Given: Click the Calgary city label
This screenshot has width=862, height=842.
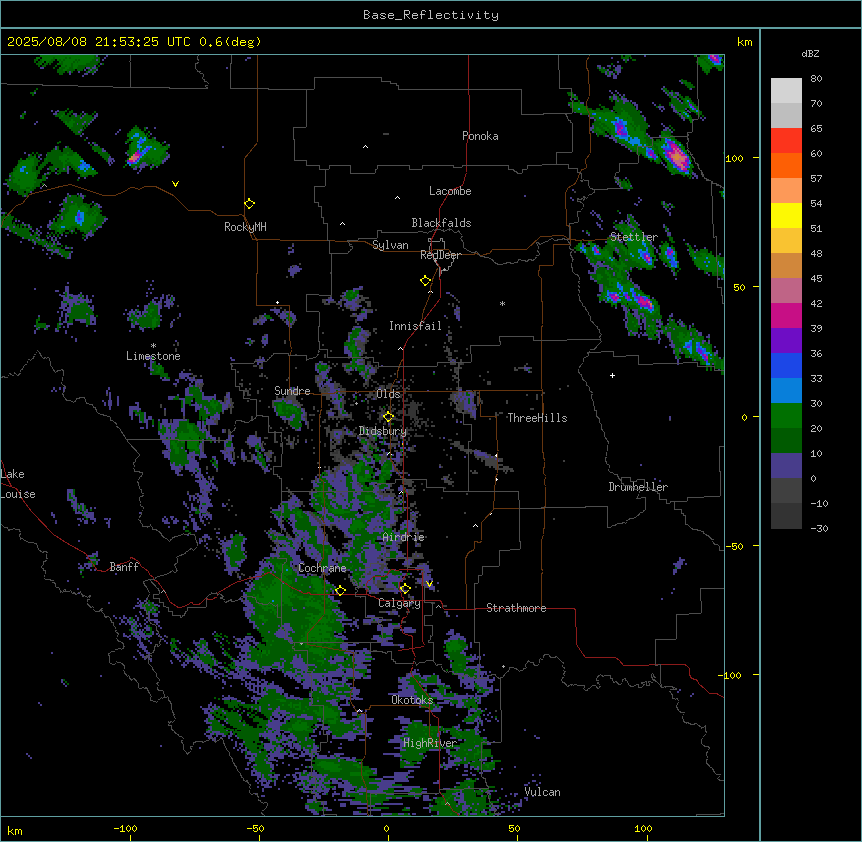Looking at the screenshot, I should coord(399,603).
